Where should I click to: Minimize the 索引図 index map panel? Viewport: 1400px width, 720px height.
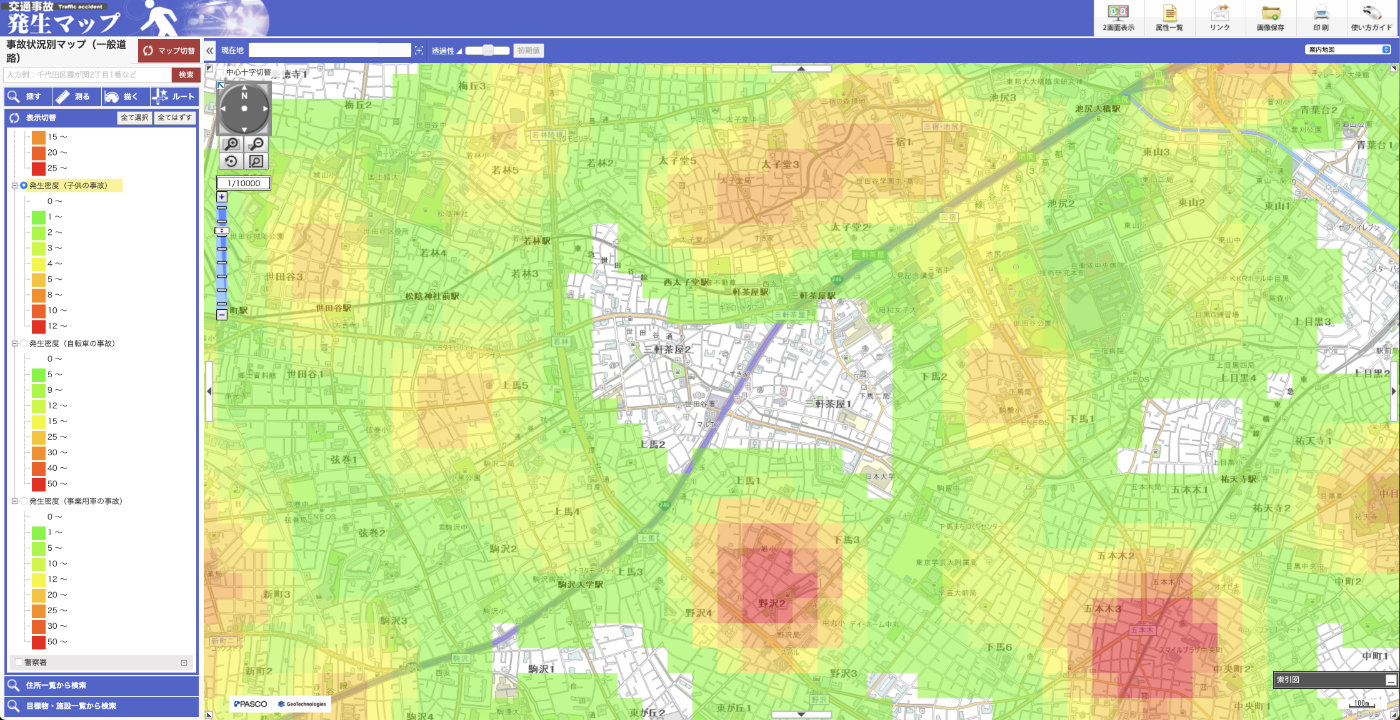1391,680
